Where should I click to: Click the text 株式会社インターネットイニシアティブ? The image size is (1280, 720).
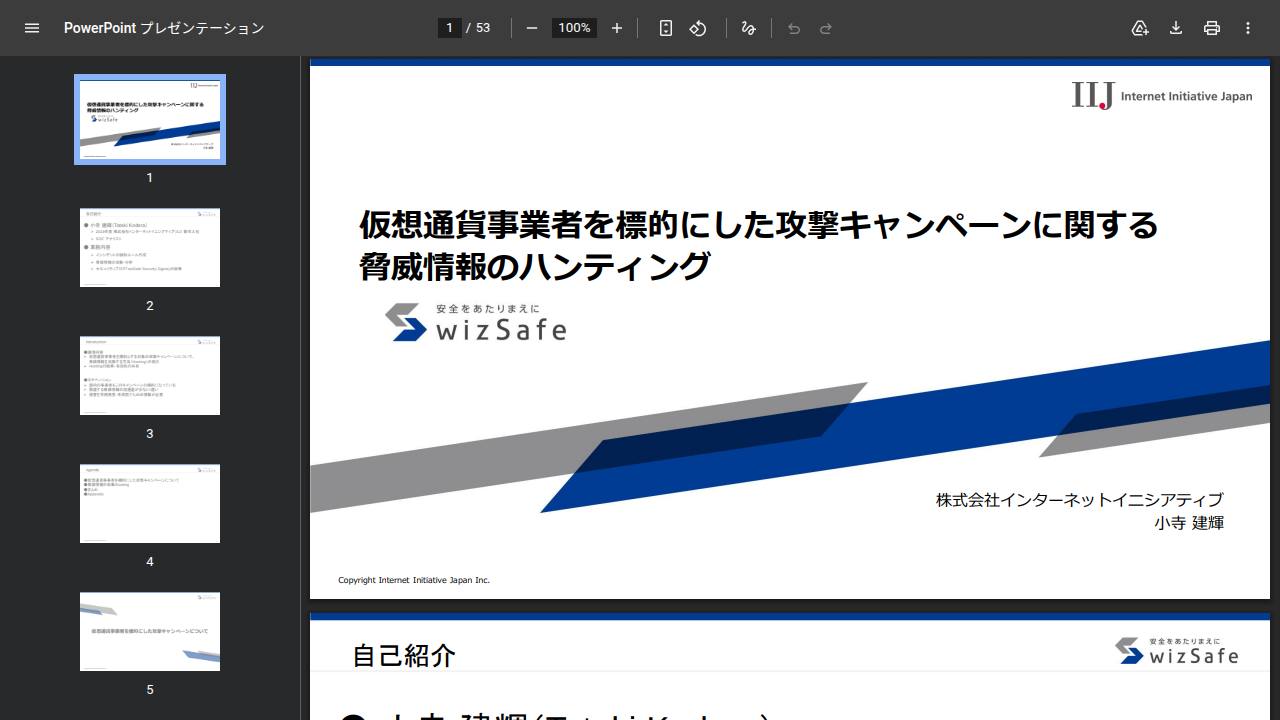coord(1079,500)
